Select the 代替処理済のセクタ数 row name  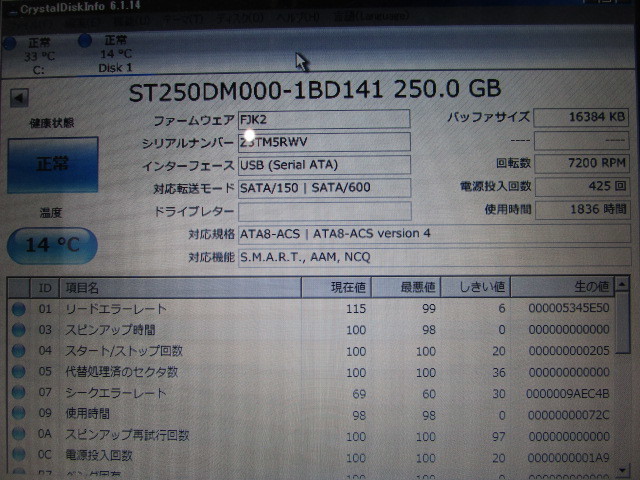[122, 372]
